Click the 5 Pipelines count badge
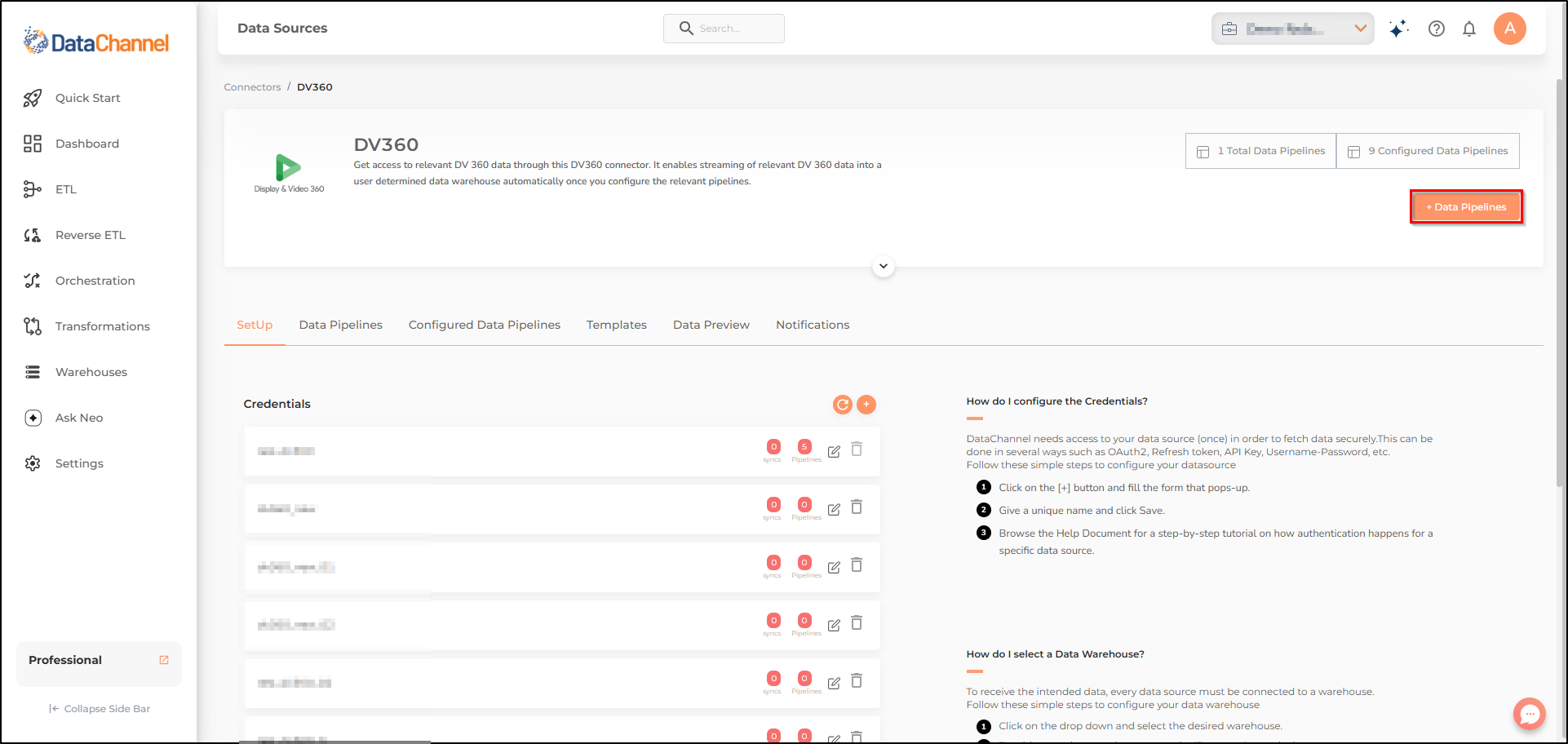Viewport: 1568px width, 744px height. click(x=804, y=446)
